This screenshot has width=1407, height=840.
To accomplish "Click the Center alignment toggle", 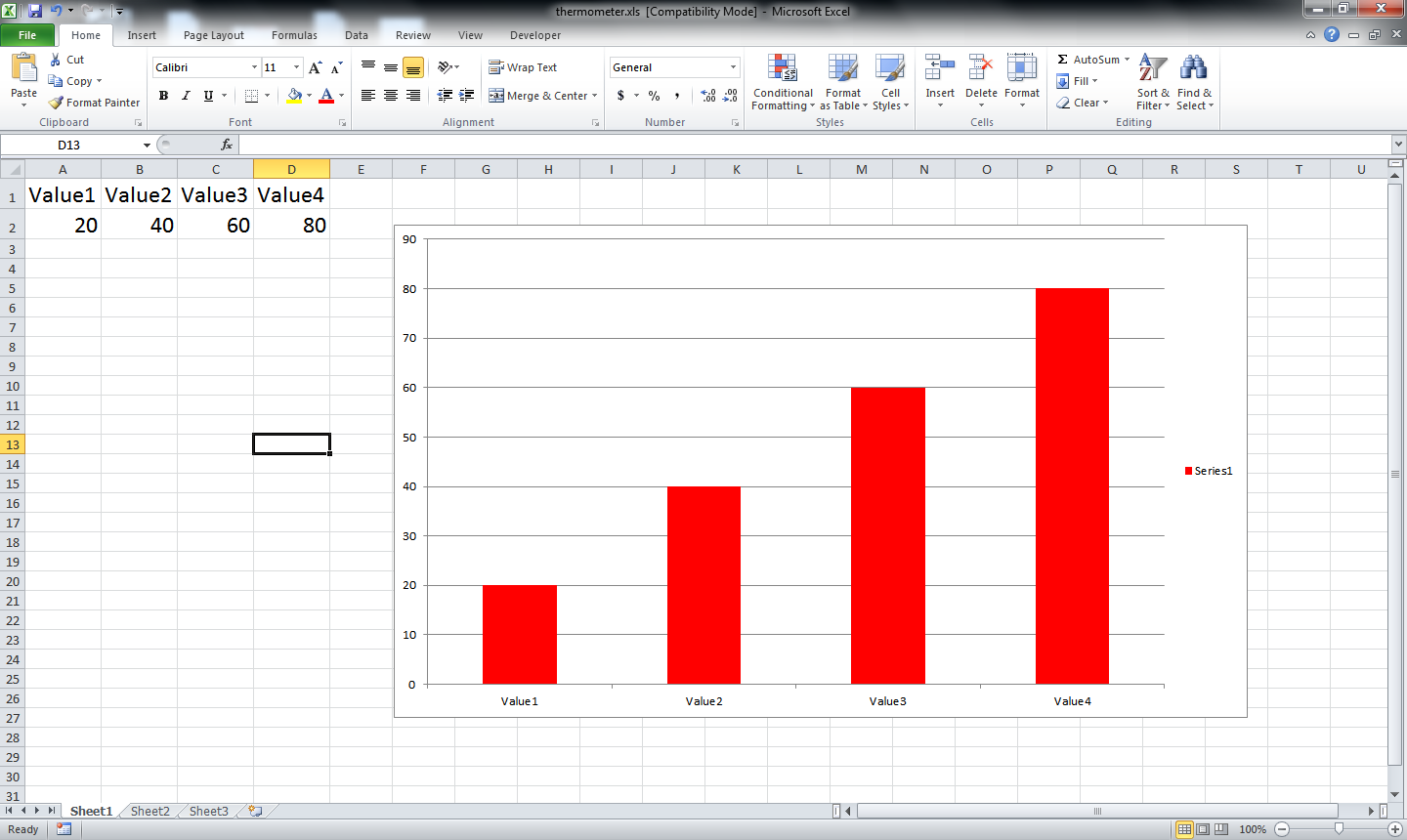I will (x=390, y=96).
